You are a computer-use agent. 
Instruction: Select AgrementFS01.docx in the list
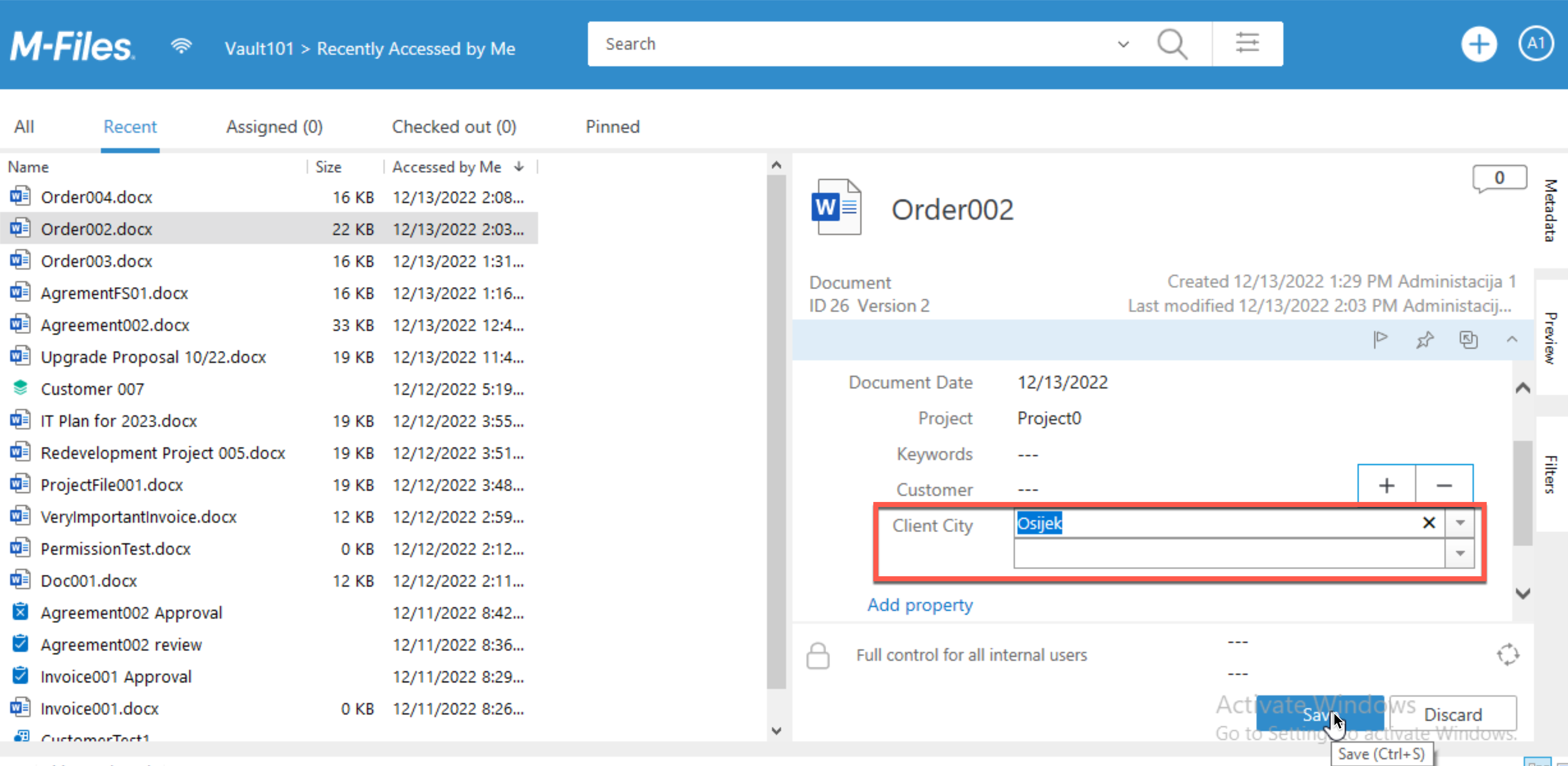point(269,293)
